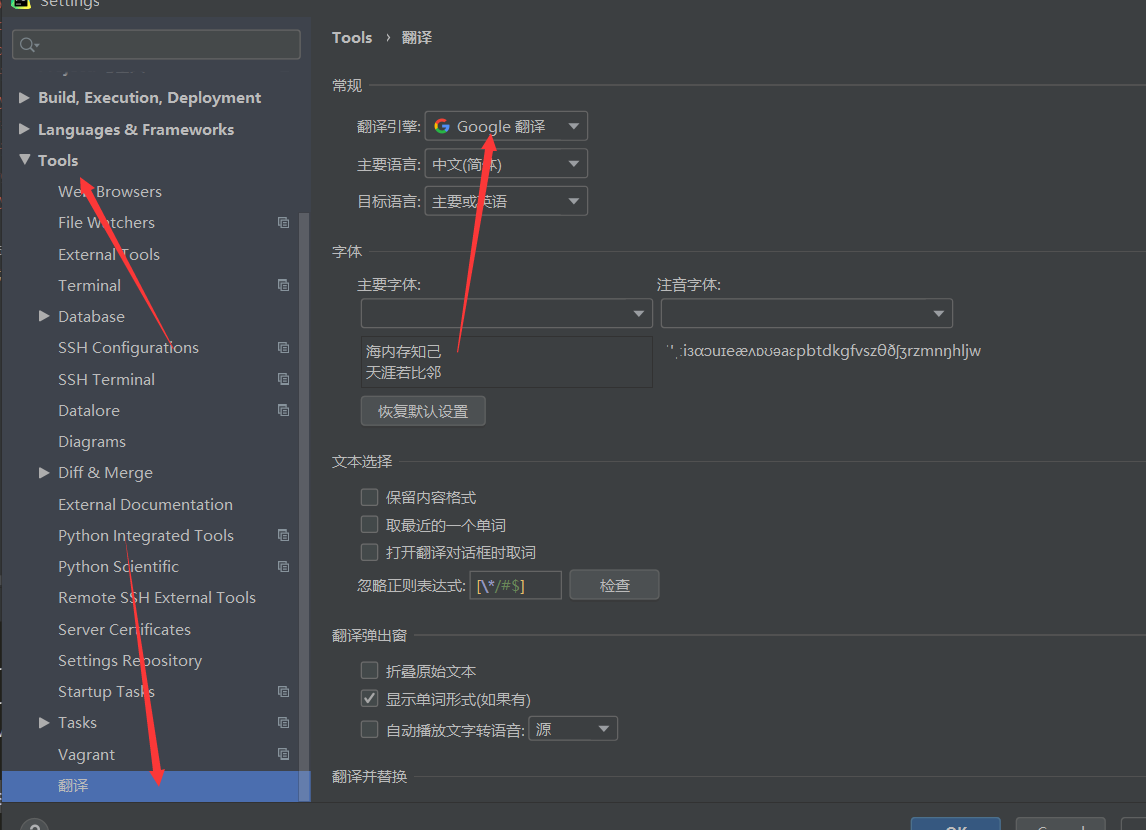
Task: Select Python Integrated Tools page
Action: (145, 536)
